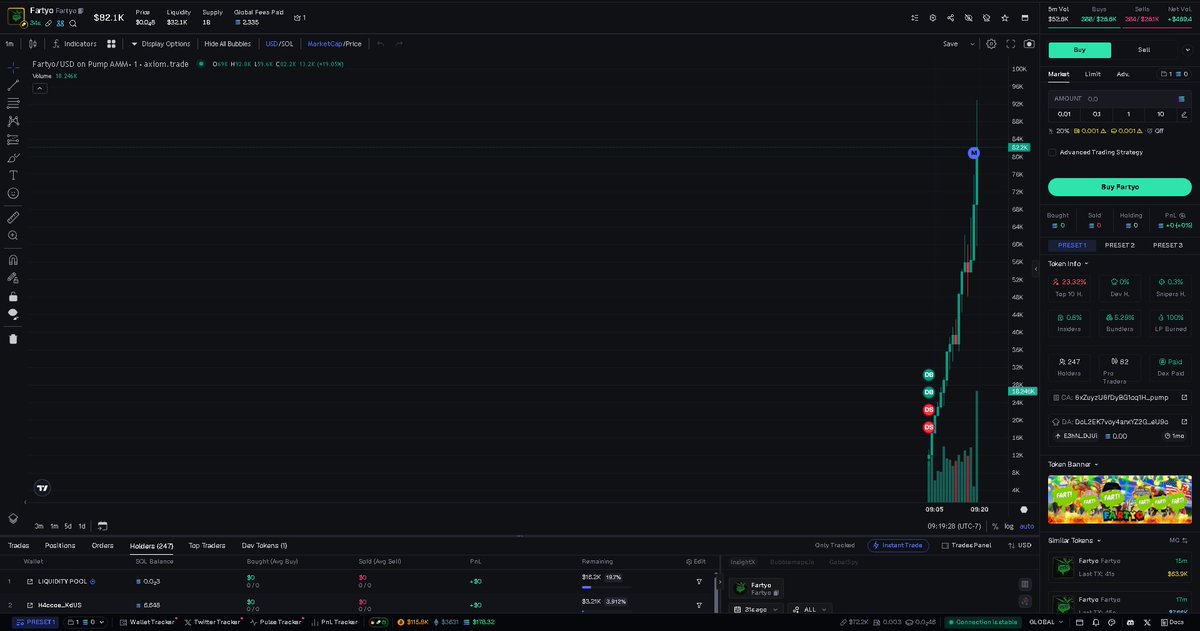Click Hide All Bubbles
Viewport: 1200px width, 631px height.
tap(228, 44)
